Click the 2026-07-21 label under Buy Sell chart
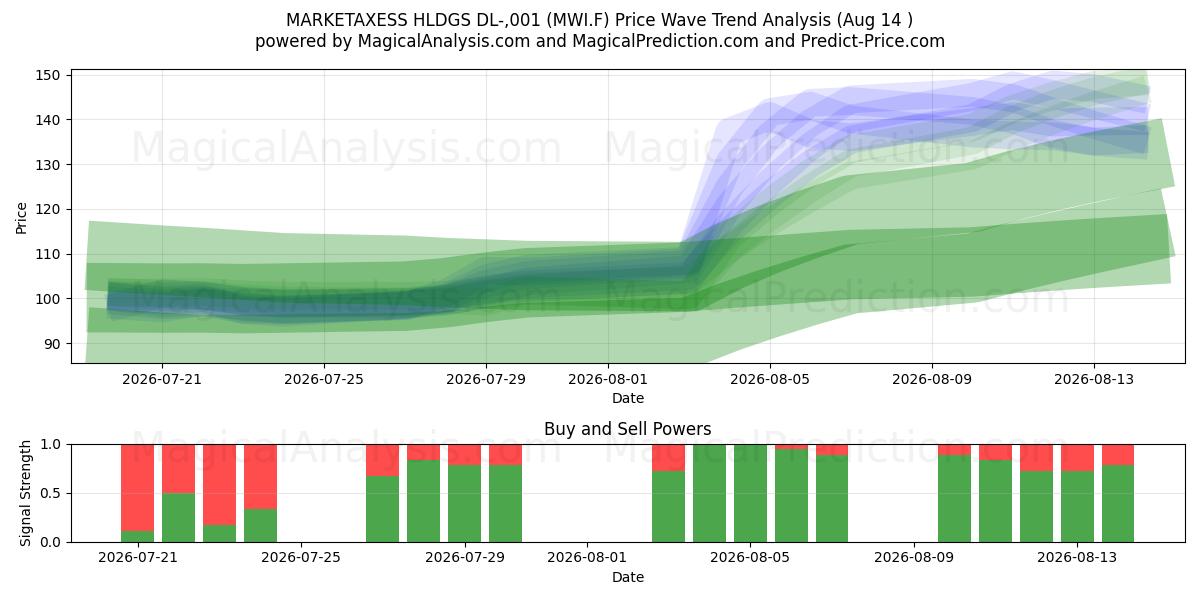This screenshot has width=1200, height=600. pyautogui.click(x=137, y=558)
